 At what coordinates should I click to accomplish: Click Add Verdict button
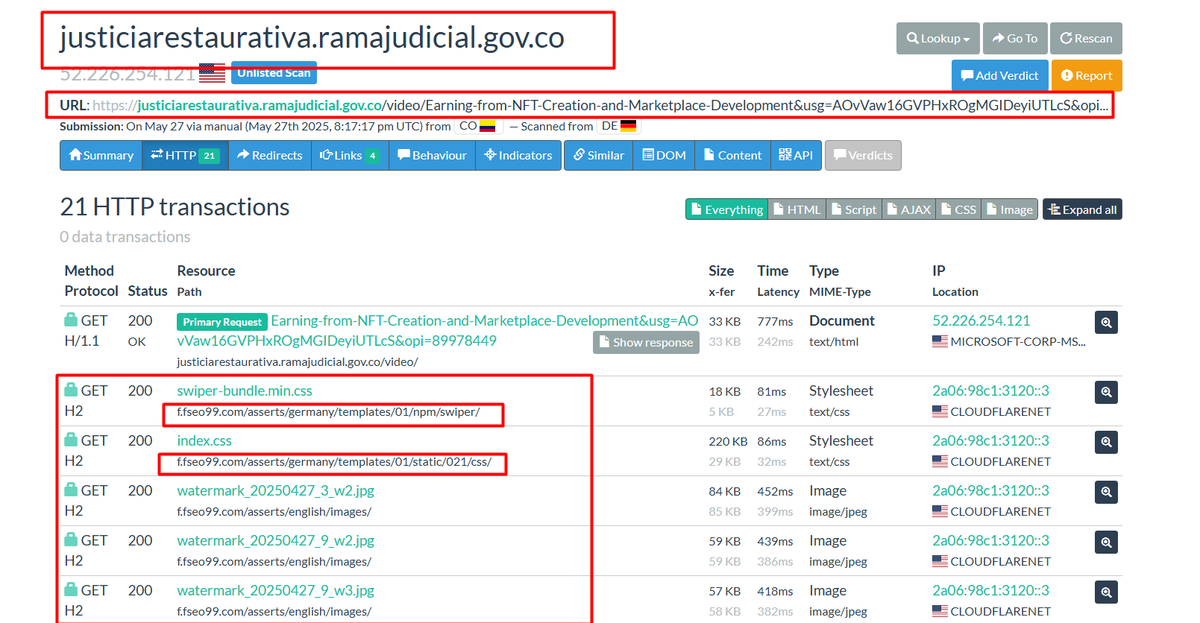coord(999,75)
